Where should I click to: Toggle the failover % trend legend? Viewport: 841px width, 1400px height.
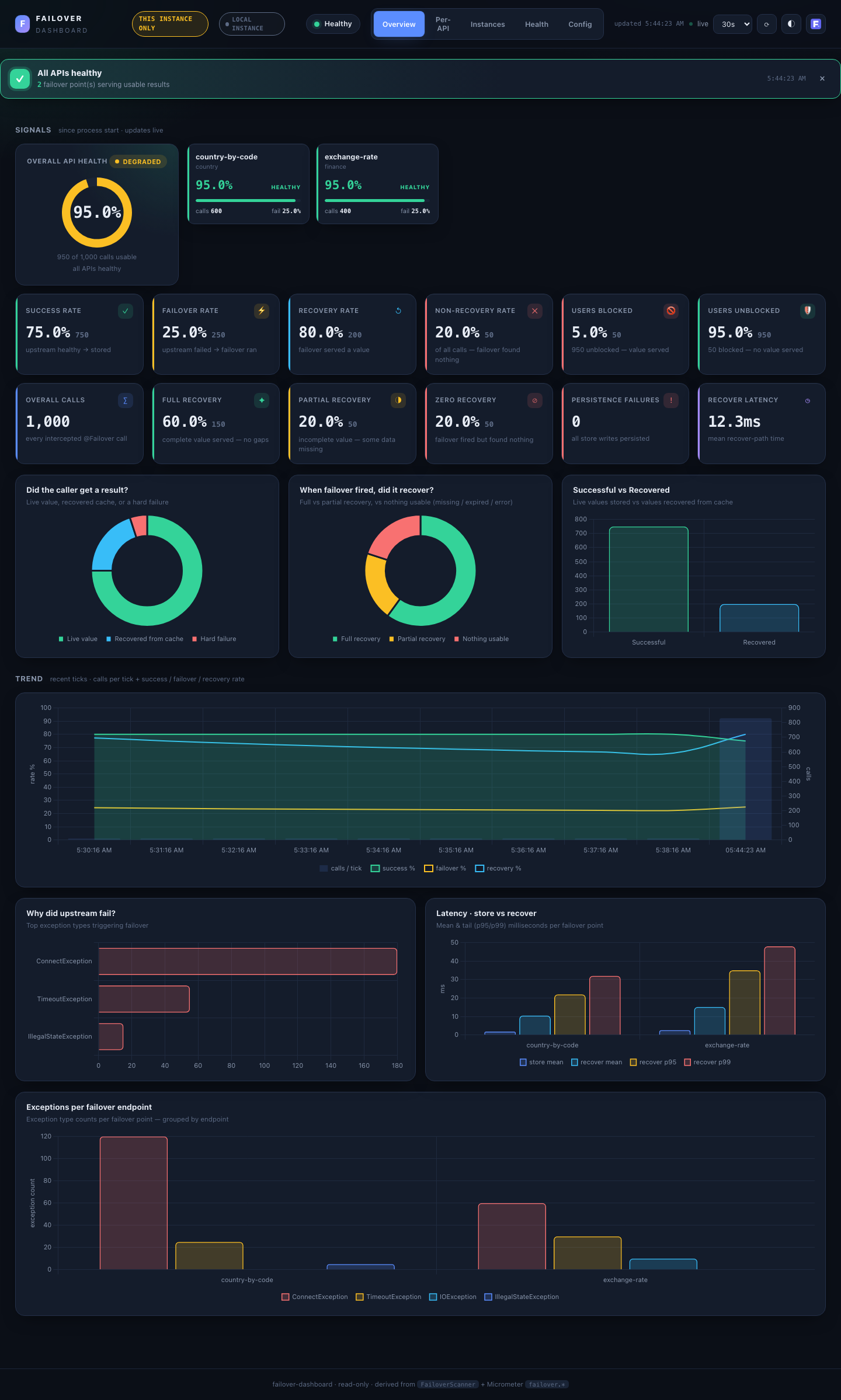pos(445,868)
